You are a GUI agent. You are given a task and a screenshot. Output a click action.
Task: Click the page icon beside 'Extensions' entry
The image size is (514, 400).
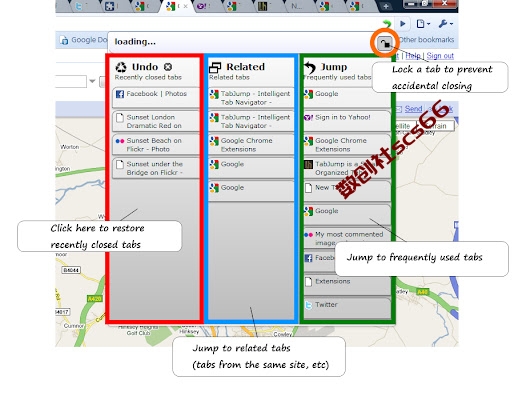(x=309, y=282)
